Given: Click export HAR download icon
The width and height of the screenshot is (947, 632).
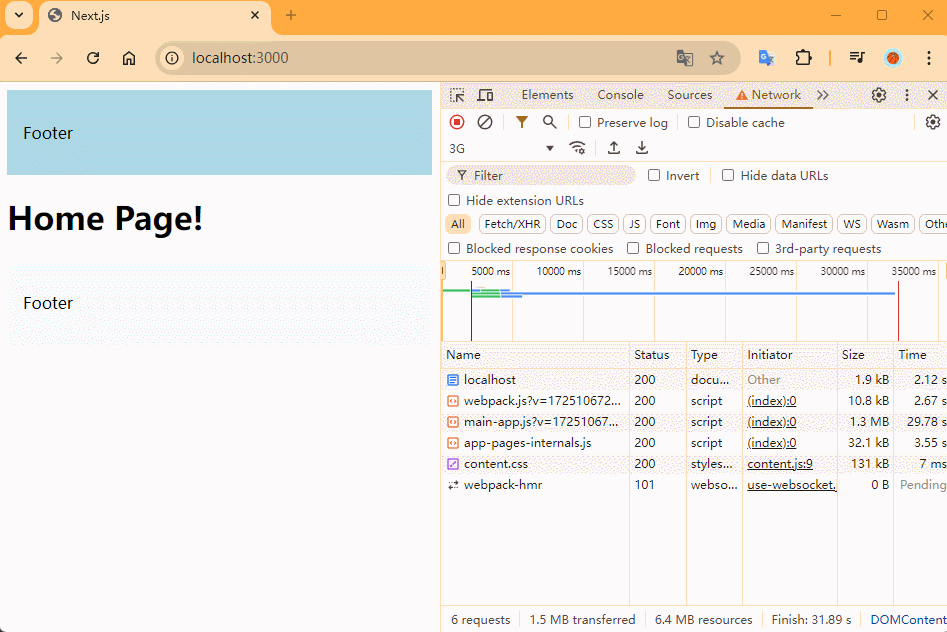Looking at the screenshot, I should point(642,148).
